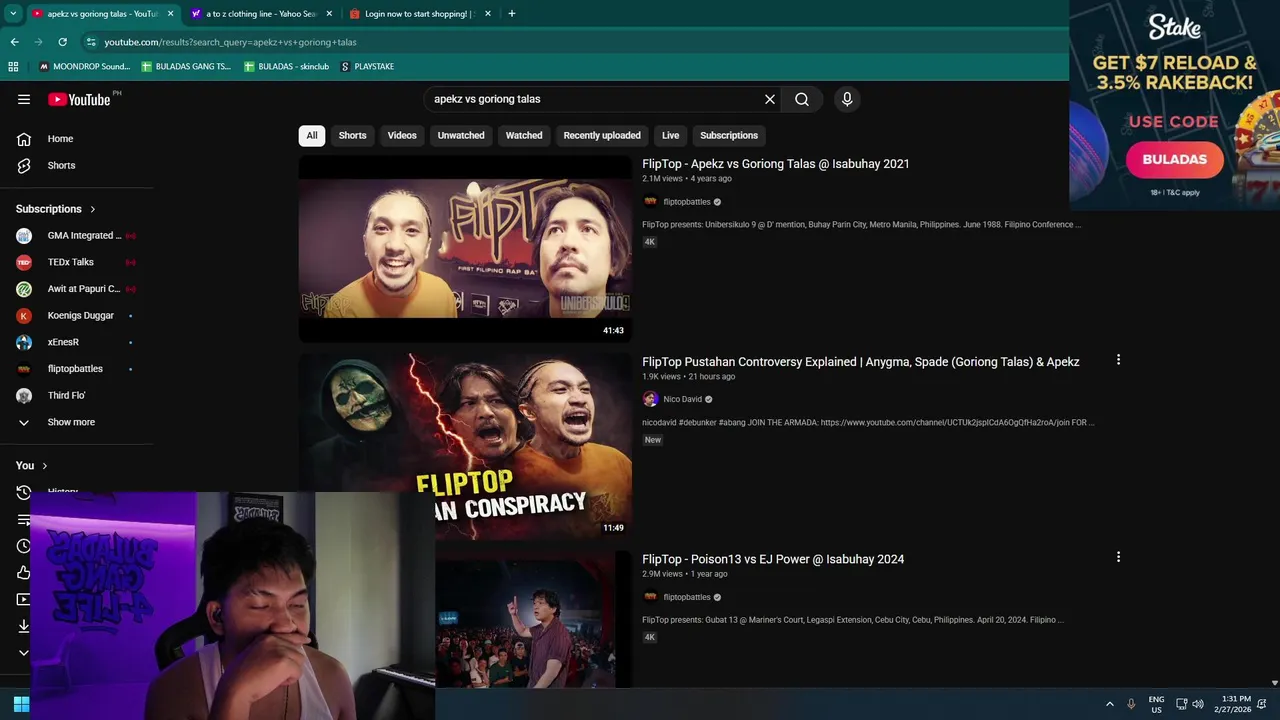Open FlipTop Conspiracy video thumbnail
The width and height of the screenshot is (1280, 720).
point(465,446)
